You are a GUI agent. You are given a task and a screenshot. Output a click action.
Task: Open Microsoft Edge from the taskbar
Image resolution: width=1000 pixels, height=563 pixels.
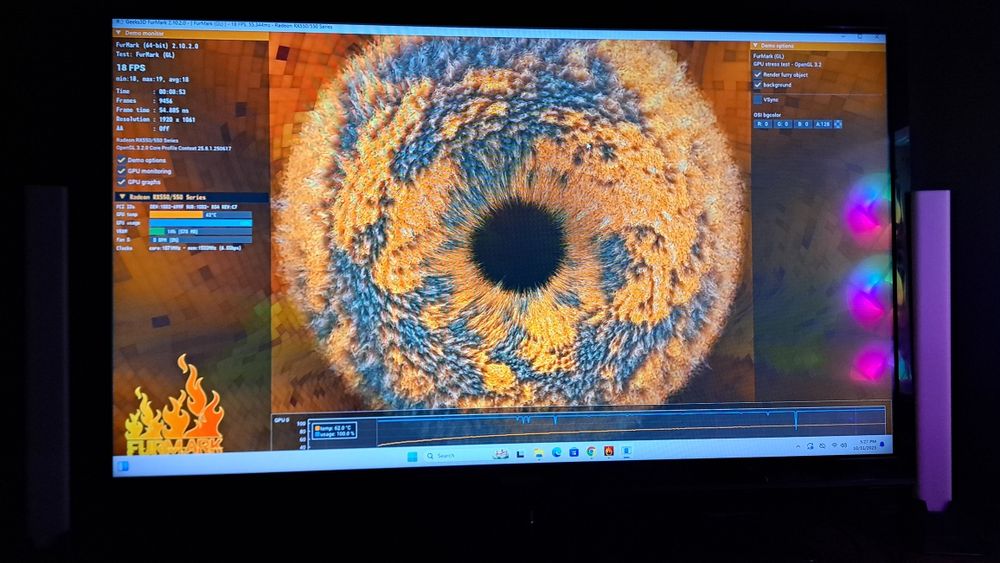[x=556, y=453]
